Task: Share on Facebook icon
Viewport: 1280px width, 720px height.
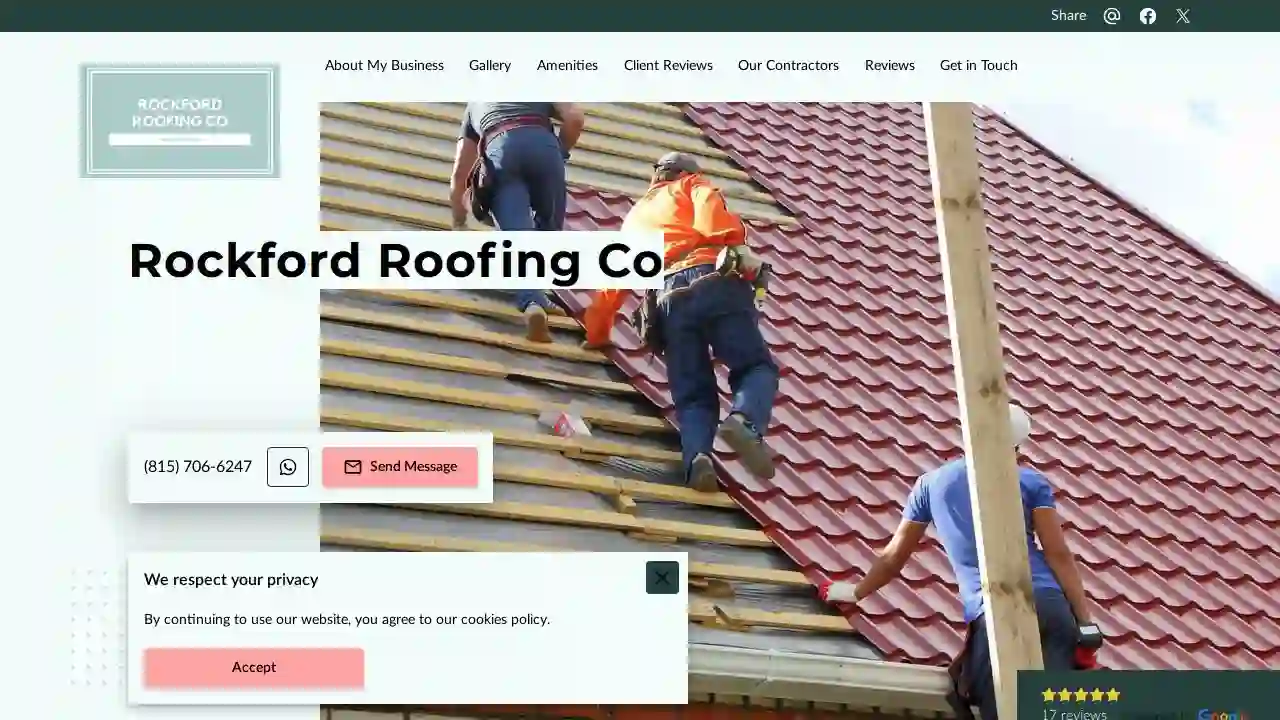Action: click(x=1148, y=16)
